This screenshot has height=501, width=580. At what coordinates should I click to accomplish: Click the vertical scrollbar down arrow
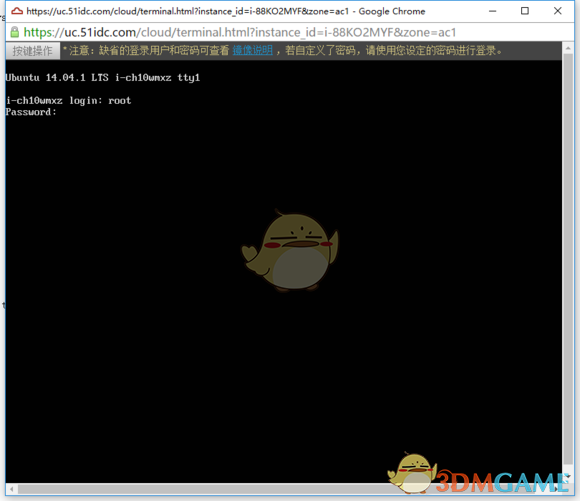coord(568,476)
